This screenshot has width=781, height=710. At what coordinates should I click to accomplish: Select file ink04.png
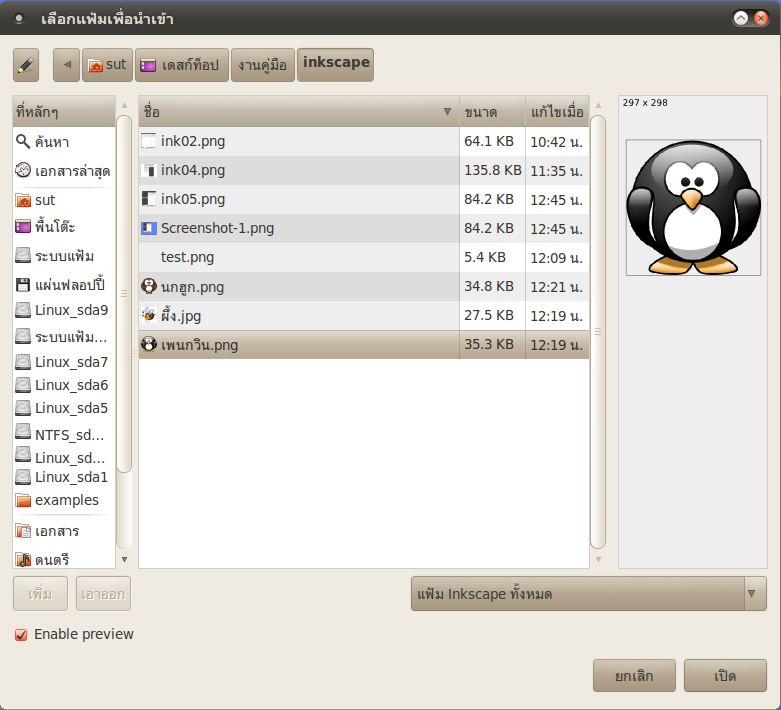pyautogui.click(x=364, y=170)
